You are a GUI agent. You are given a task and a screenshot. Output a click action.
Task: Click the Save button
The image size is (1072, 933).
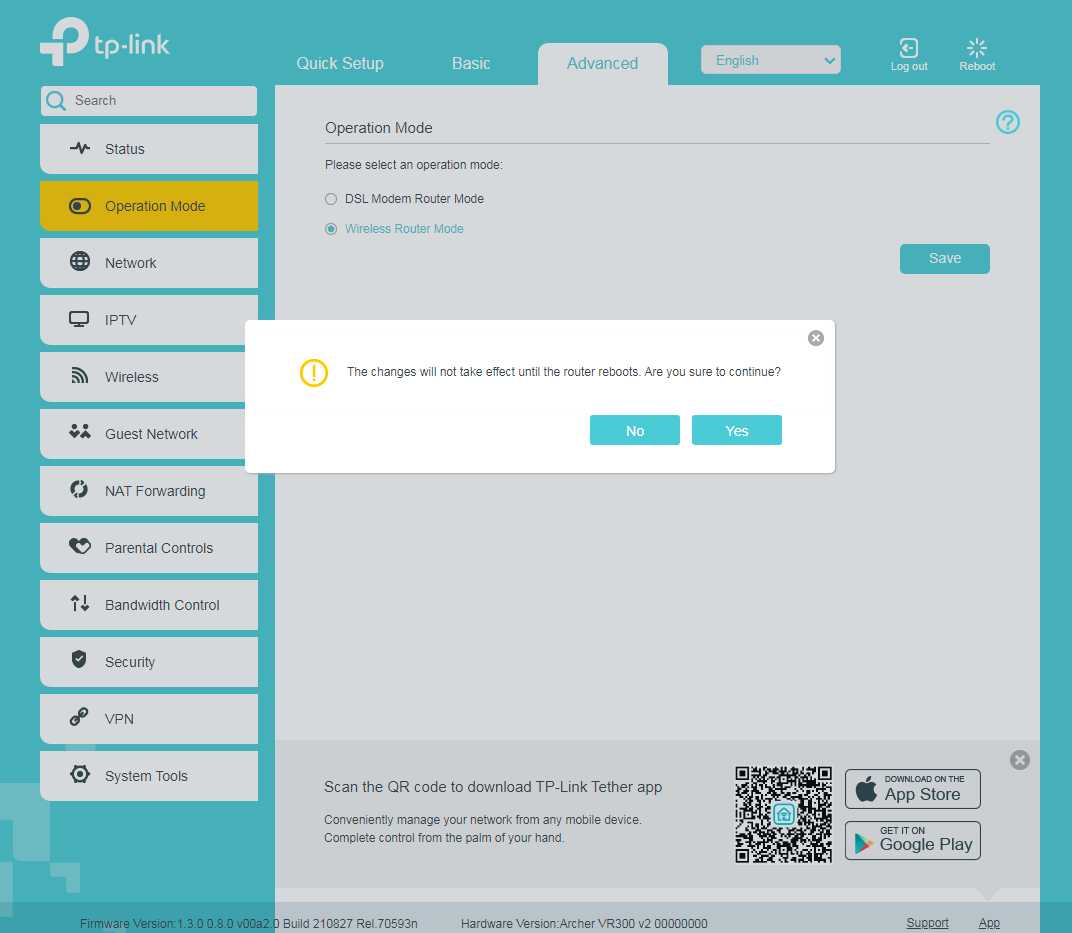[945, 258]
